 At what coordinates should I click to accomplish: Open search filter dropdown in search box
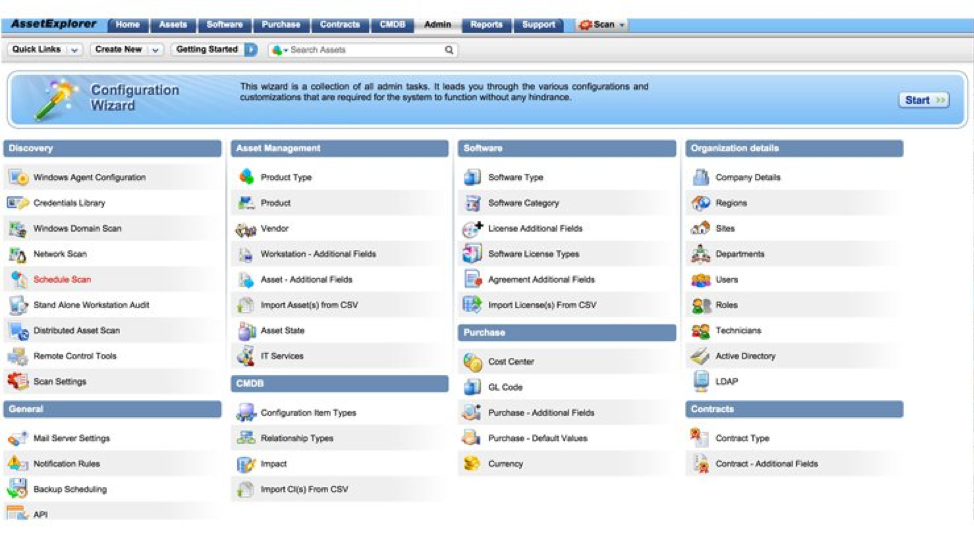279,50
